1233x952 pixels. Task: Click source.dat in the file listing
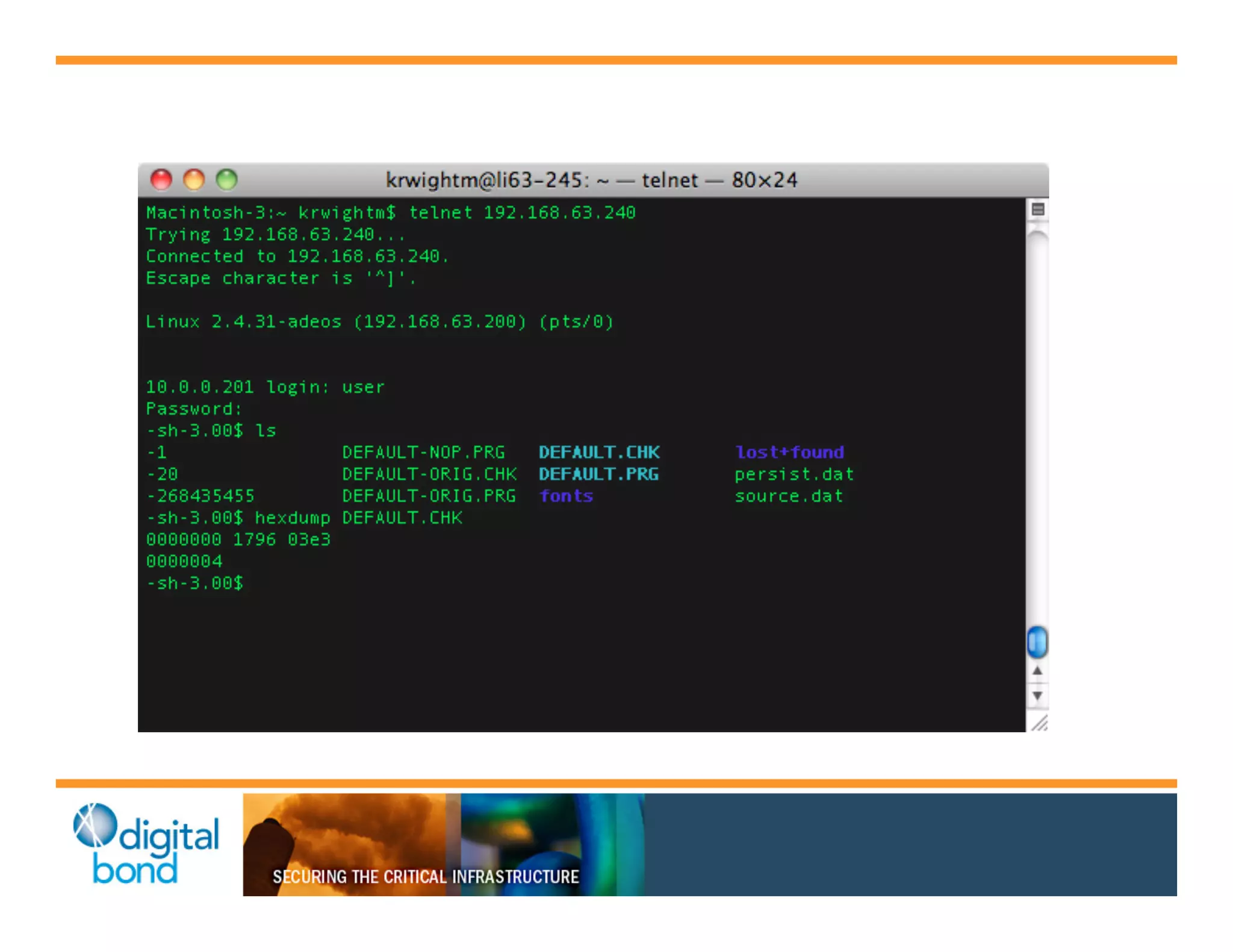[x=788, y=496]
